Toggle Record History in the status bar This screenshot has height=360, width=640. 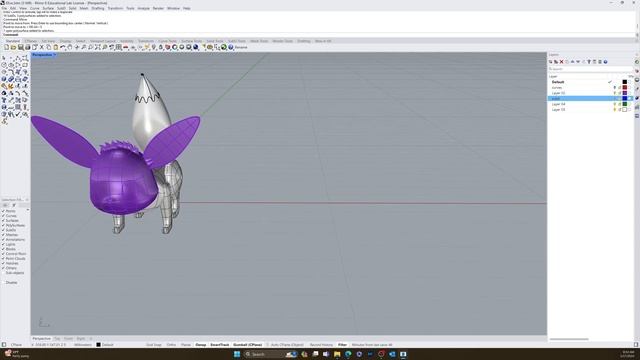click(x=321, y=345)
